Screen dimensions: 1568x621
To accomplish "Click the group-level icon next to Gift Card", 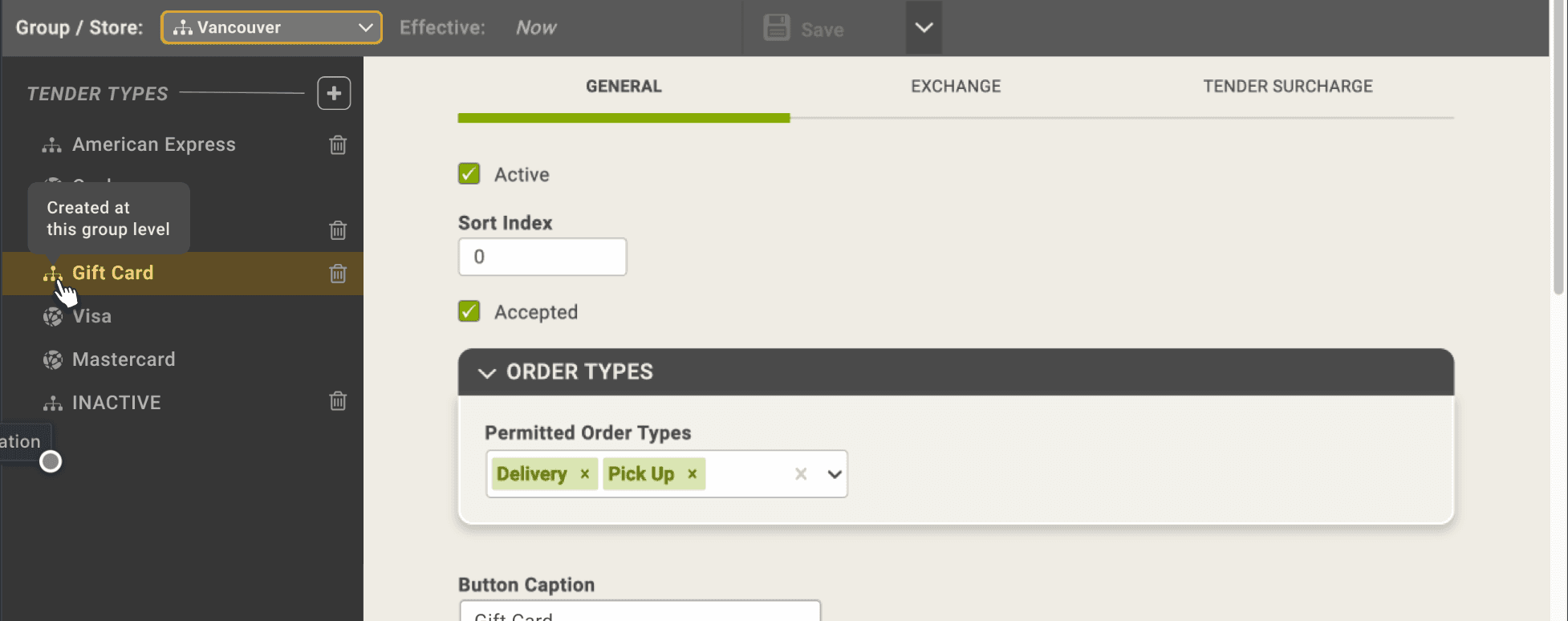I will (52, 274).
